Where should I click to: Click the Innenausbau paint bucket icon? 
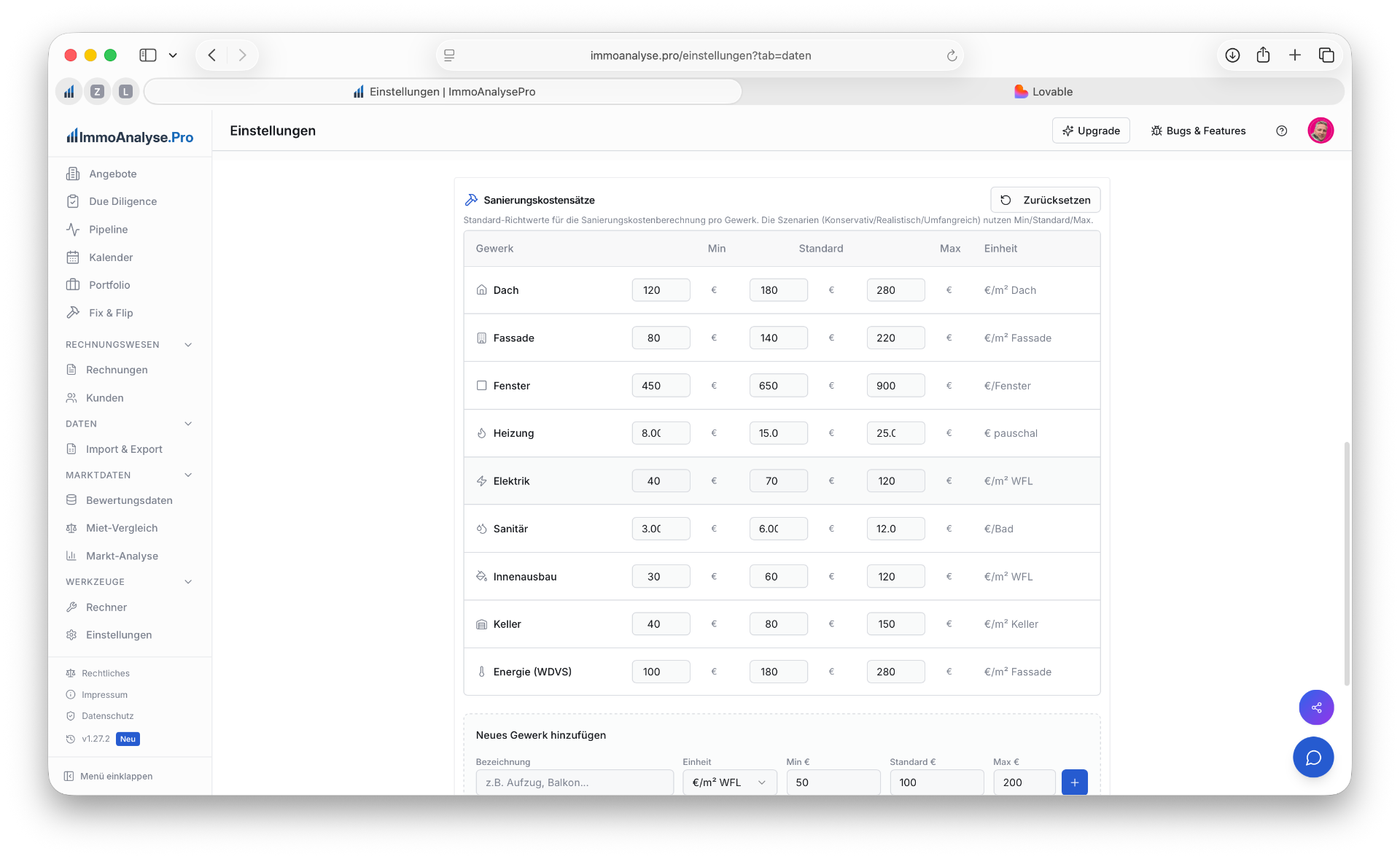(x=481, y=577)
